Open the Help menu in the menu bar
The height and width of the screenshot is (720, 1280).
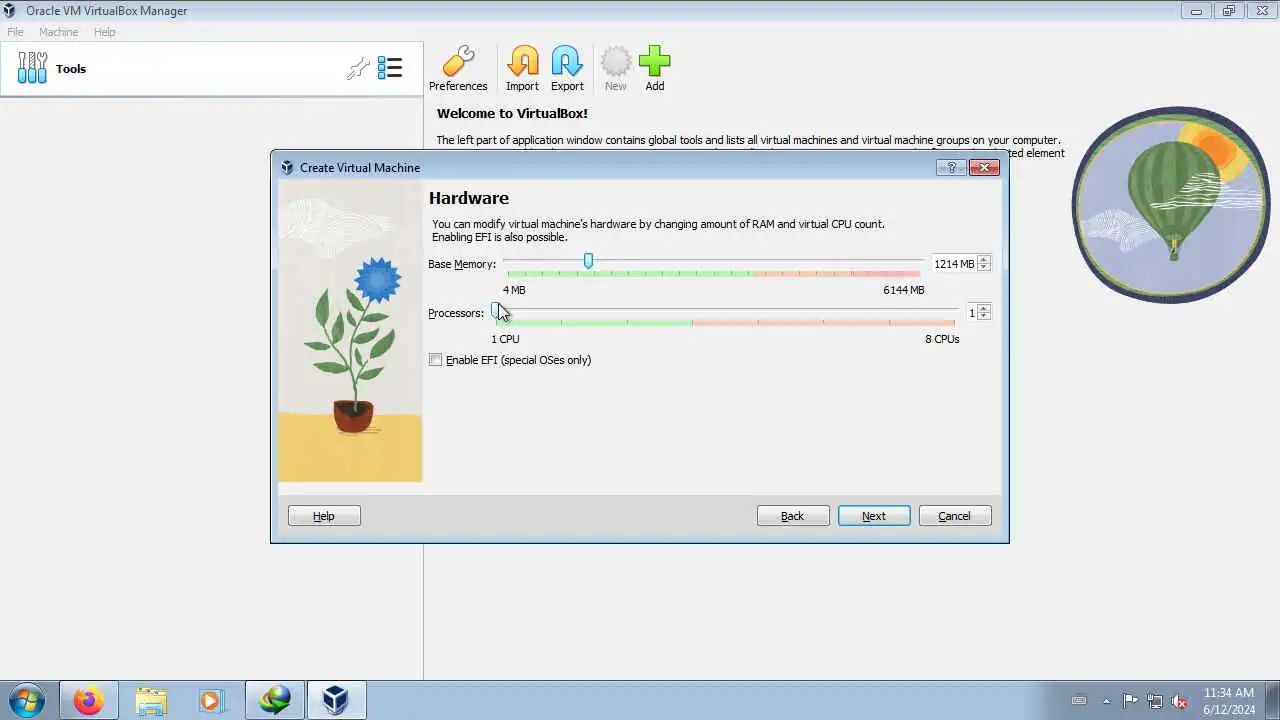(x=105, y=32)
